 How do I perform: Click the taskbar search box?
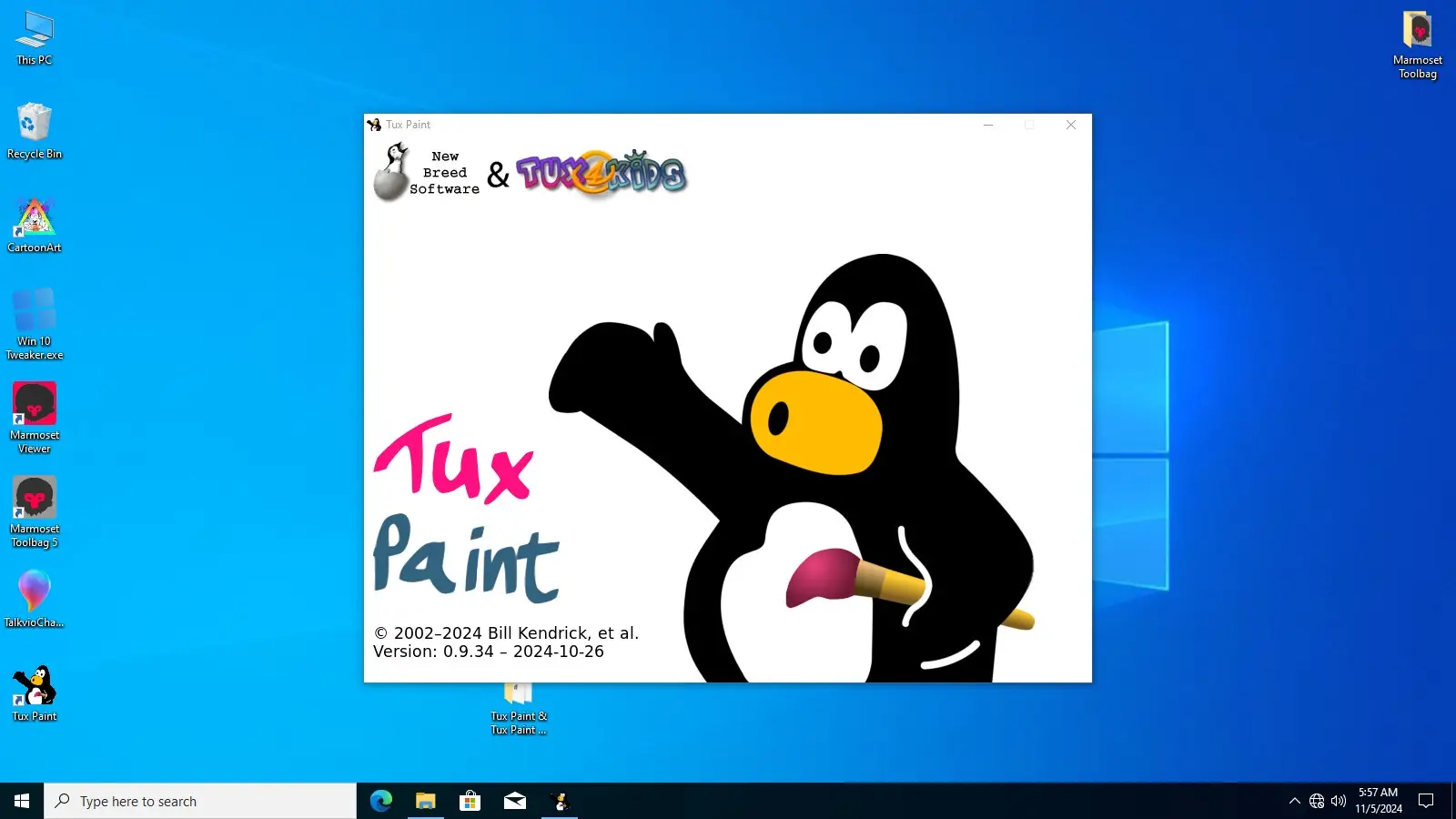(200, 801)
